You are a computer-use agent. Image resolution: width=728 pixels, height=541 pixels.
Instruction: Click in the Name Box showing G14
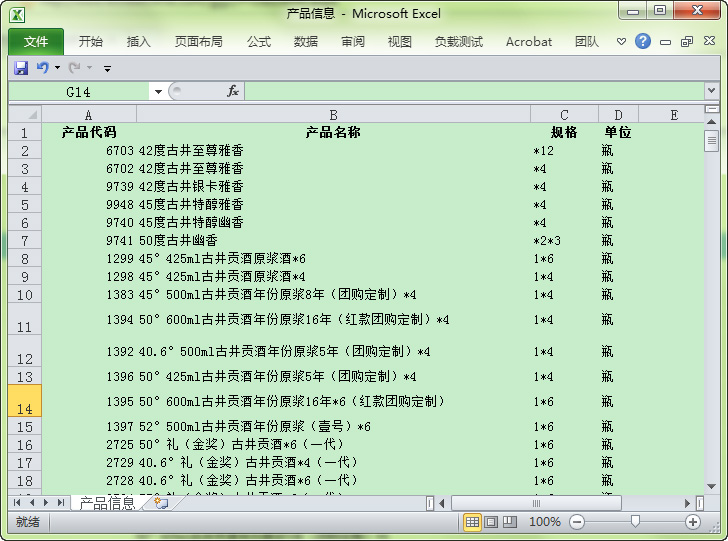(x=79, y=91)
